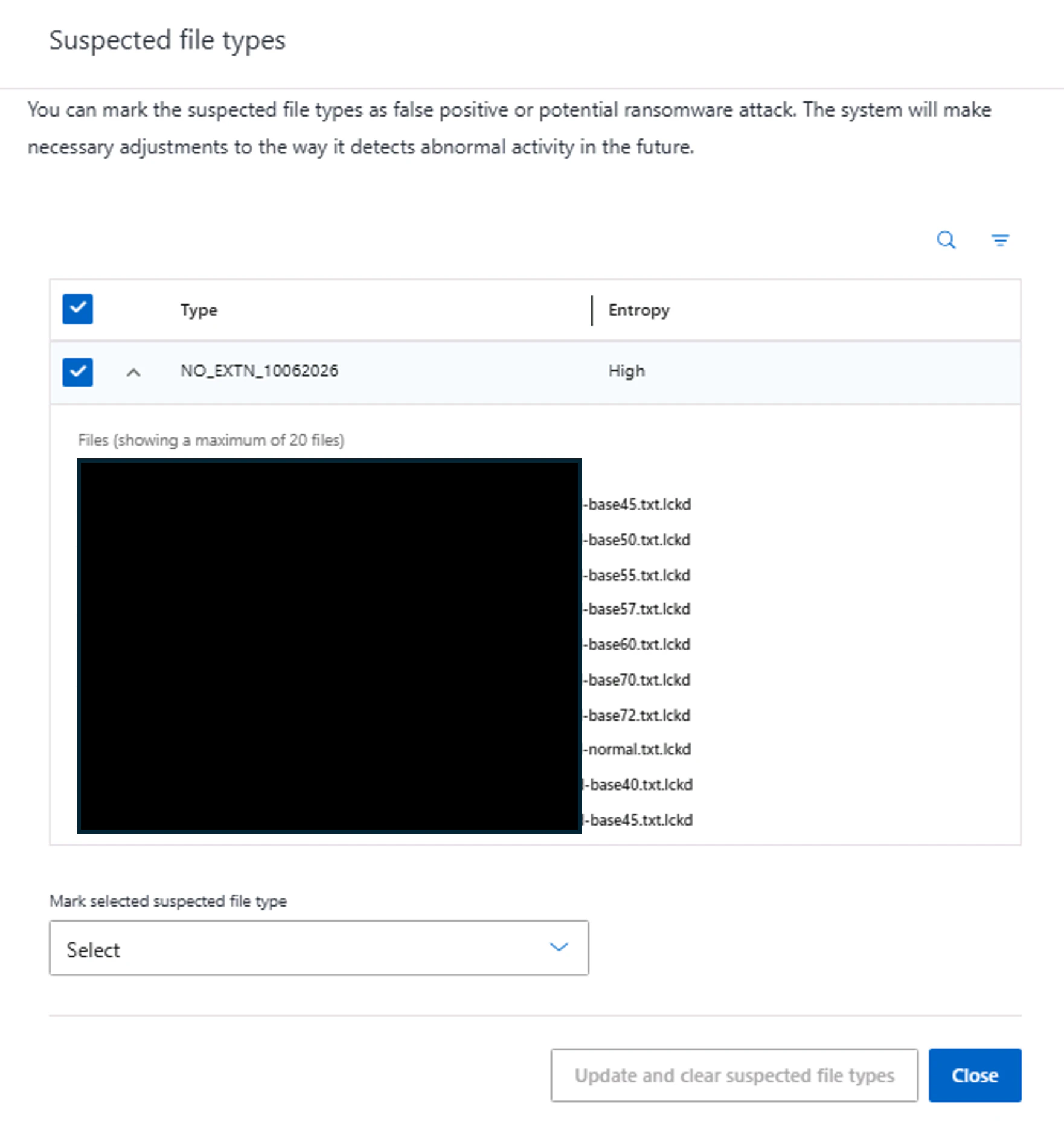
Task: Click Update and clear suspected file types
Action: [x=734, y=1075]
